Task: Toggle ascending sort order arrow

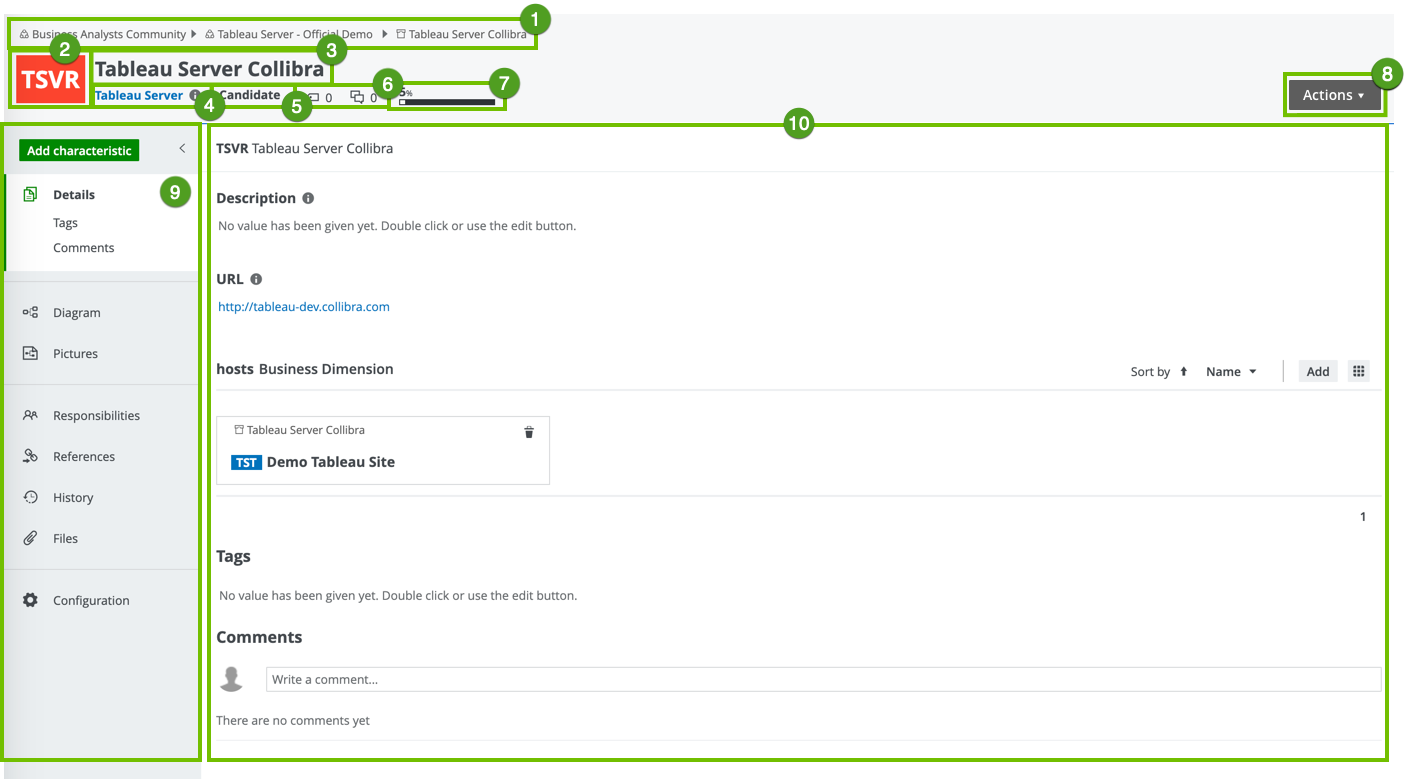Action: [1183, 371]
